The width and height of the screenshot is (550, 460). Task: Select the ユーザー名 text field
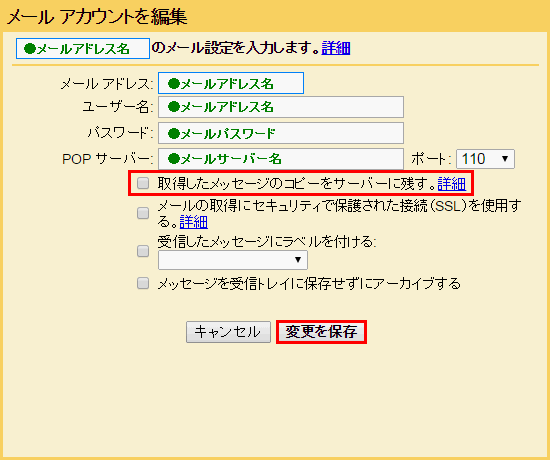281,107
